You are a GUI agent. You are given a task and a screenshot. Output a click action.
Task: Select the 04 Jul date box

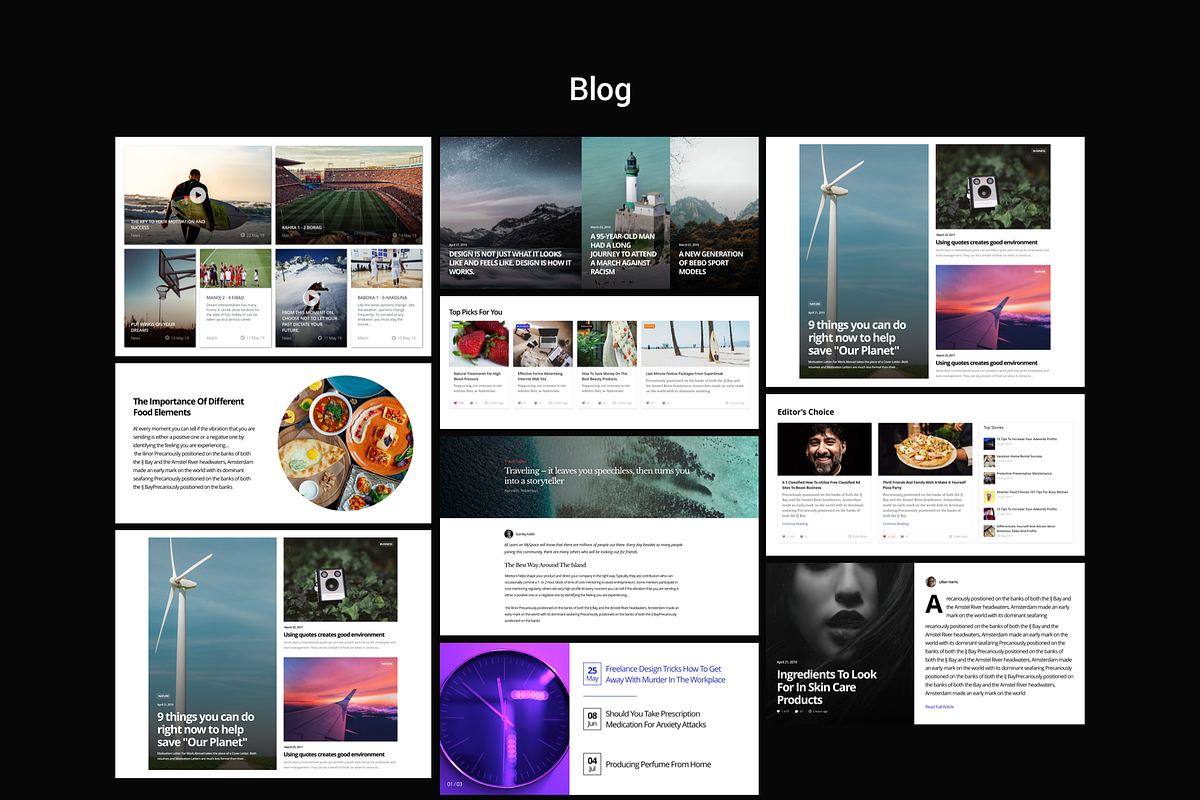point(592,765)
